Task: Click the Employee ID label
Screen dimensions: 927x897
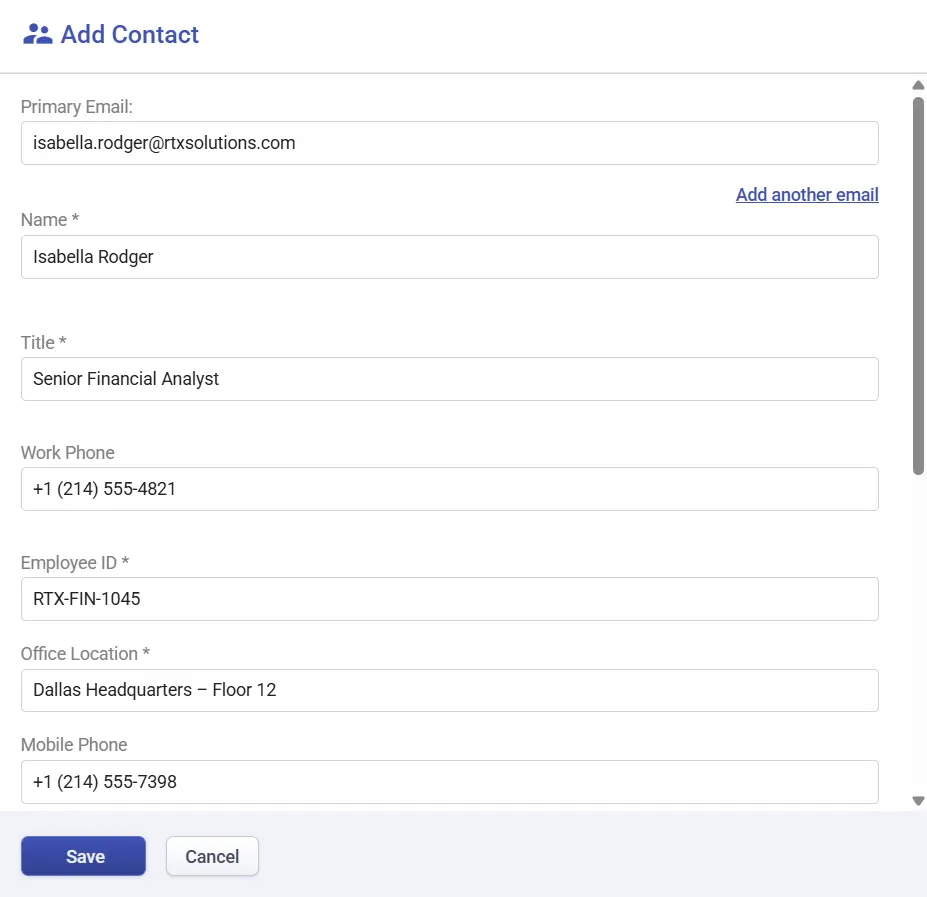Action: (x=75, y=562)
